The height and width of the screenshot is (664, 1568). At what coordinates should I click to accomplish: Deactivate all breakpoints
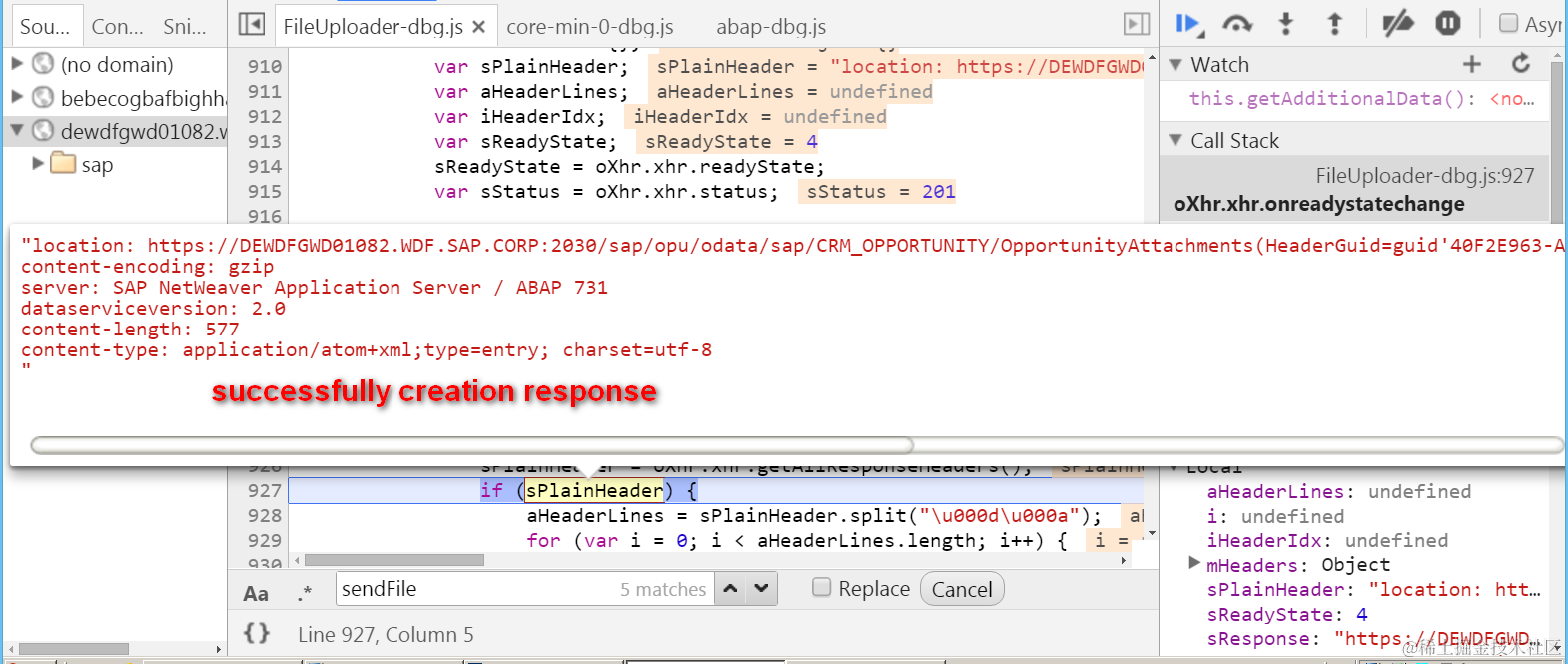coord(1397,24)
